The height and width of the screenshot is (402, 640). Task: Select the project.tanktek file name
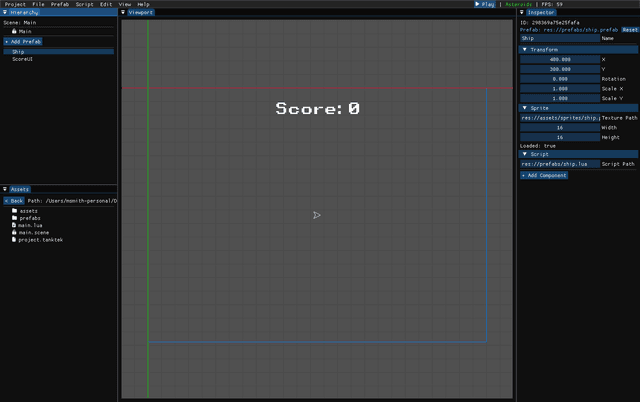tap(40, 240)
